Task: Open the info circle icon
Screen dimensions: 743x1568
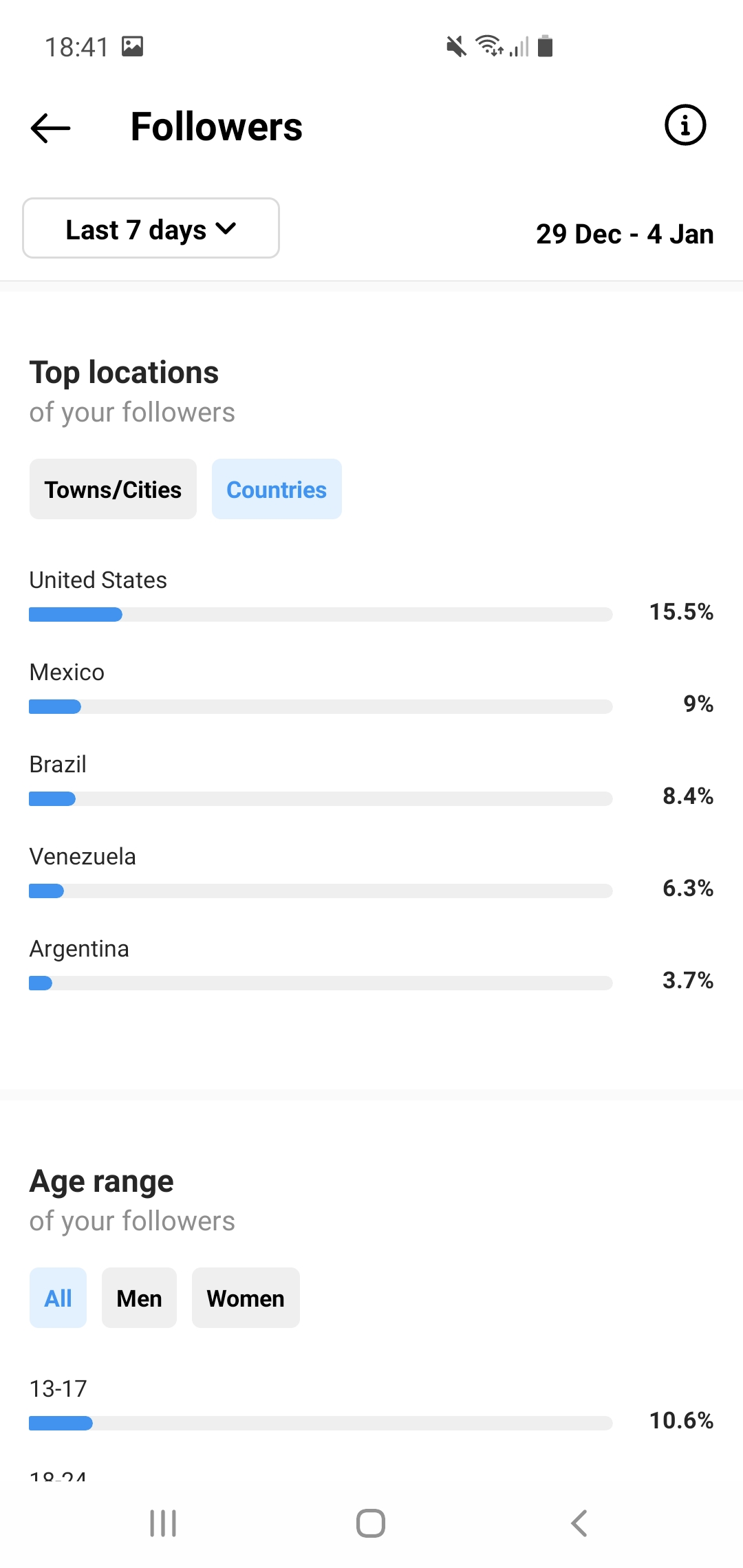Action: tap(685, 125)
